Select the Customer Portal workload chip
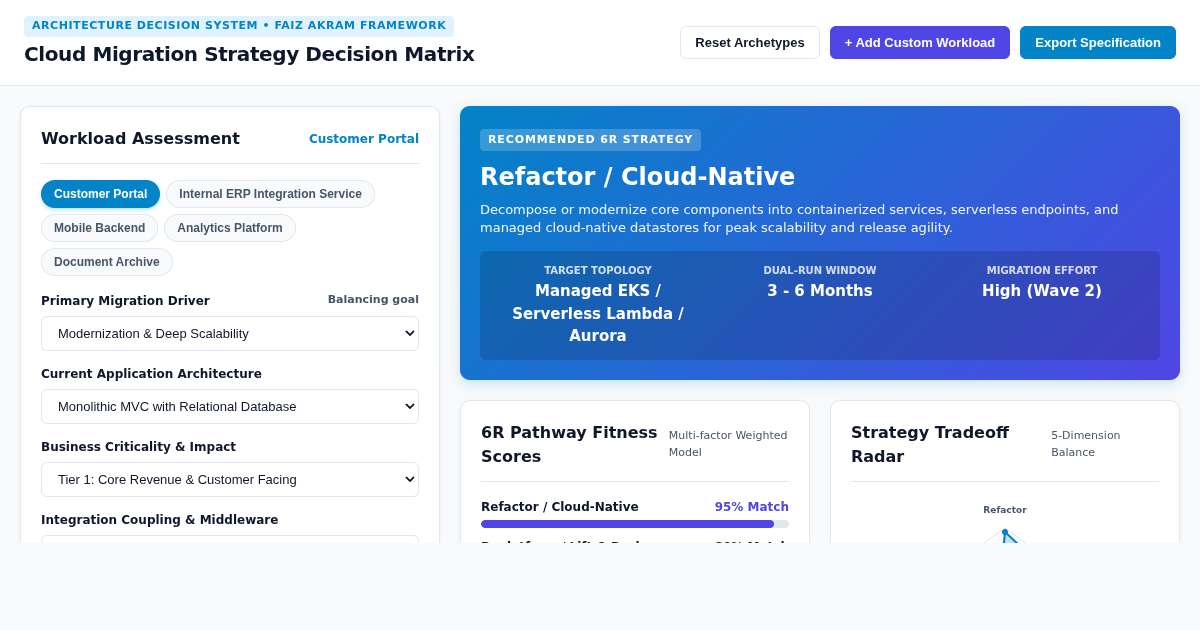The image size is (1200, 630). coord(100,194)
